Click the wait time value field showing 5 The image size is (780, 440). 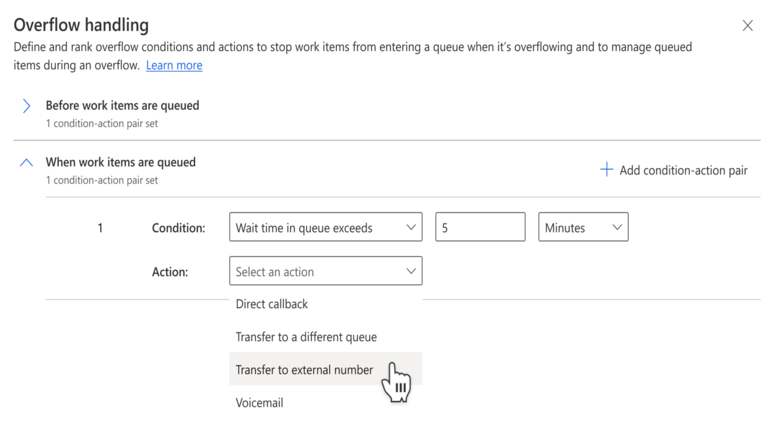pos(480,227)
